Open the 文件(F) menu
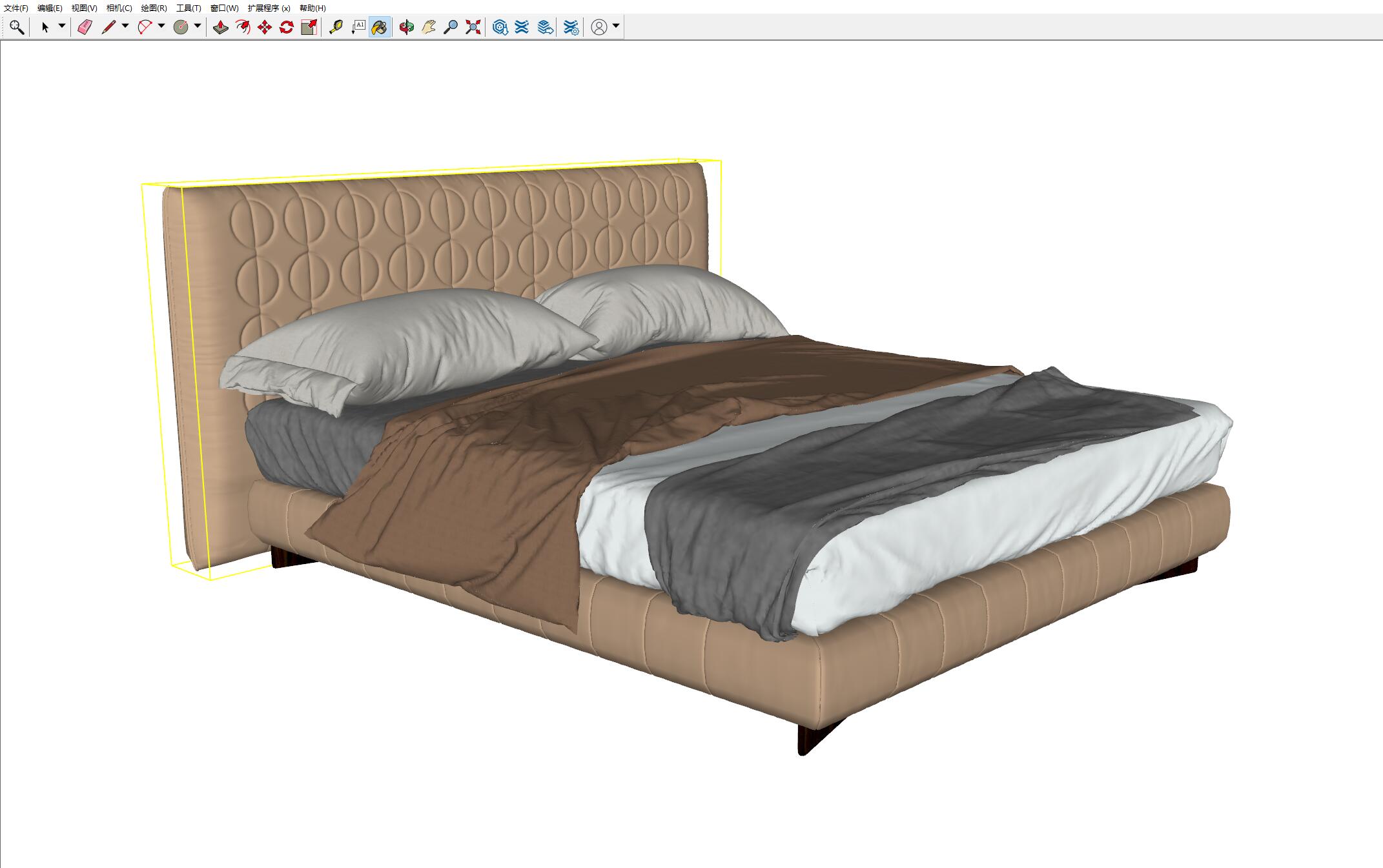This screenshot has width=1383, height=868. [16, 8]
